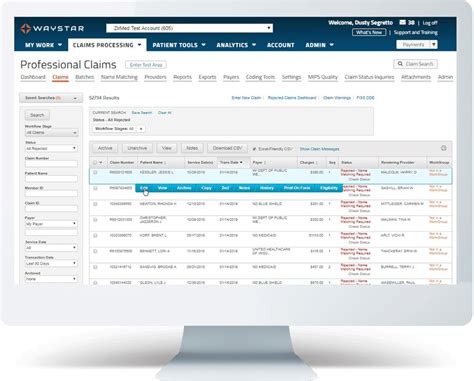The image size is (474, 381).
Task: Click the Show Claim Messages link
Action: [319, 149]
